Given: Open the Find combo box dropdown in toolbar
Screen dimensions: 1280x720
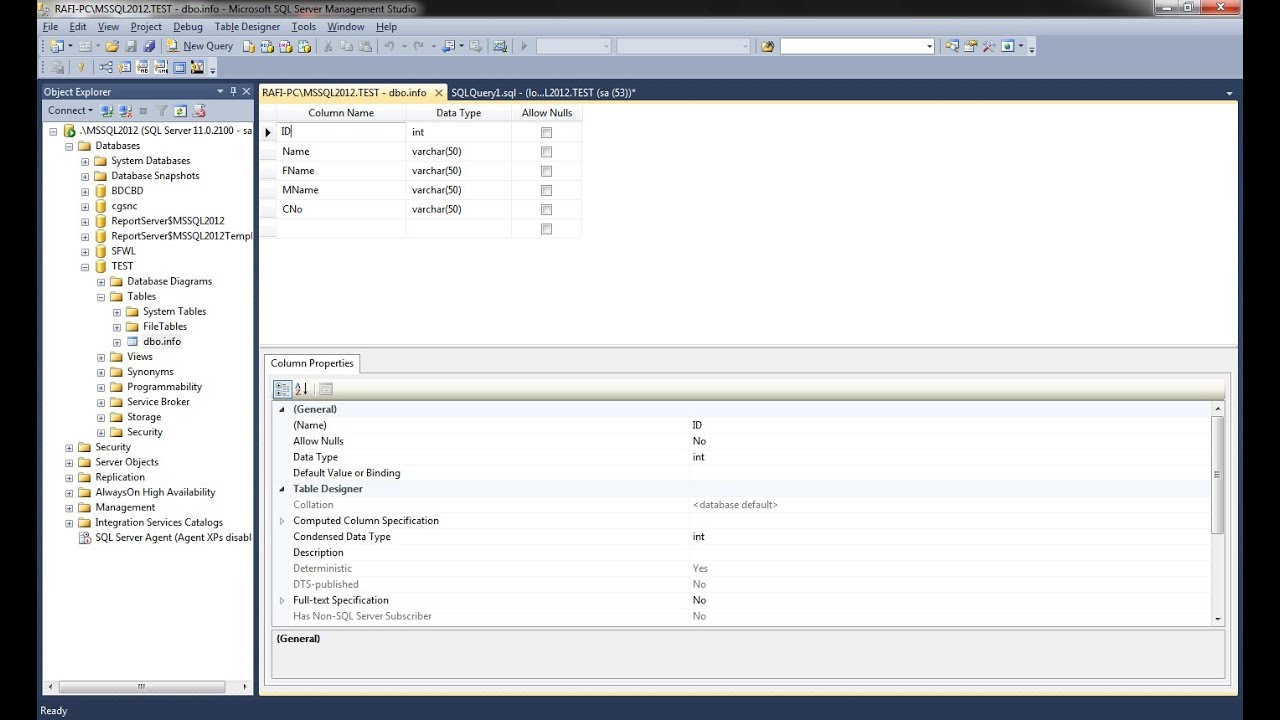Looking at the screenshot, I should (x=929, y=46).
